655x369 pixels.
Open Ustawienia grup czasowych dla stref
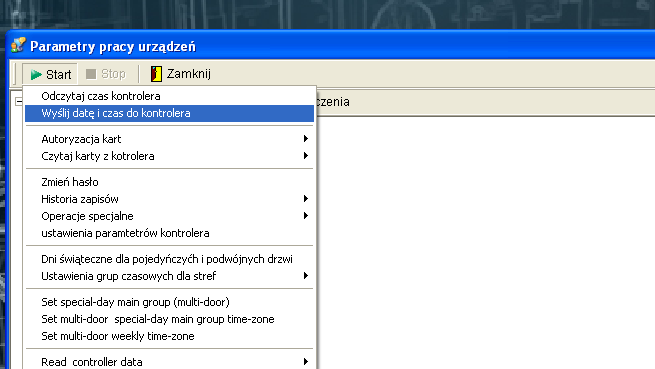(169, 276)
